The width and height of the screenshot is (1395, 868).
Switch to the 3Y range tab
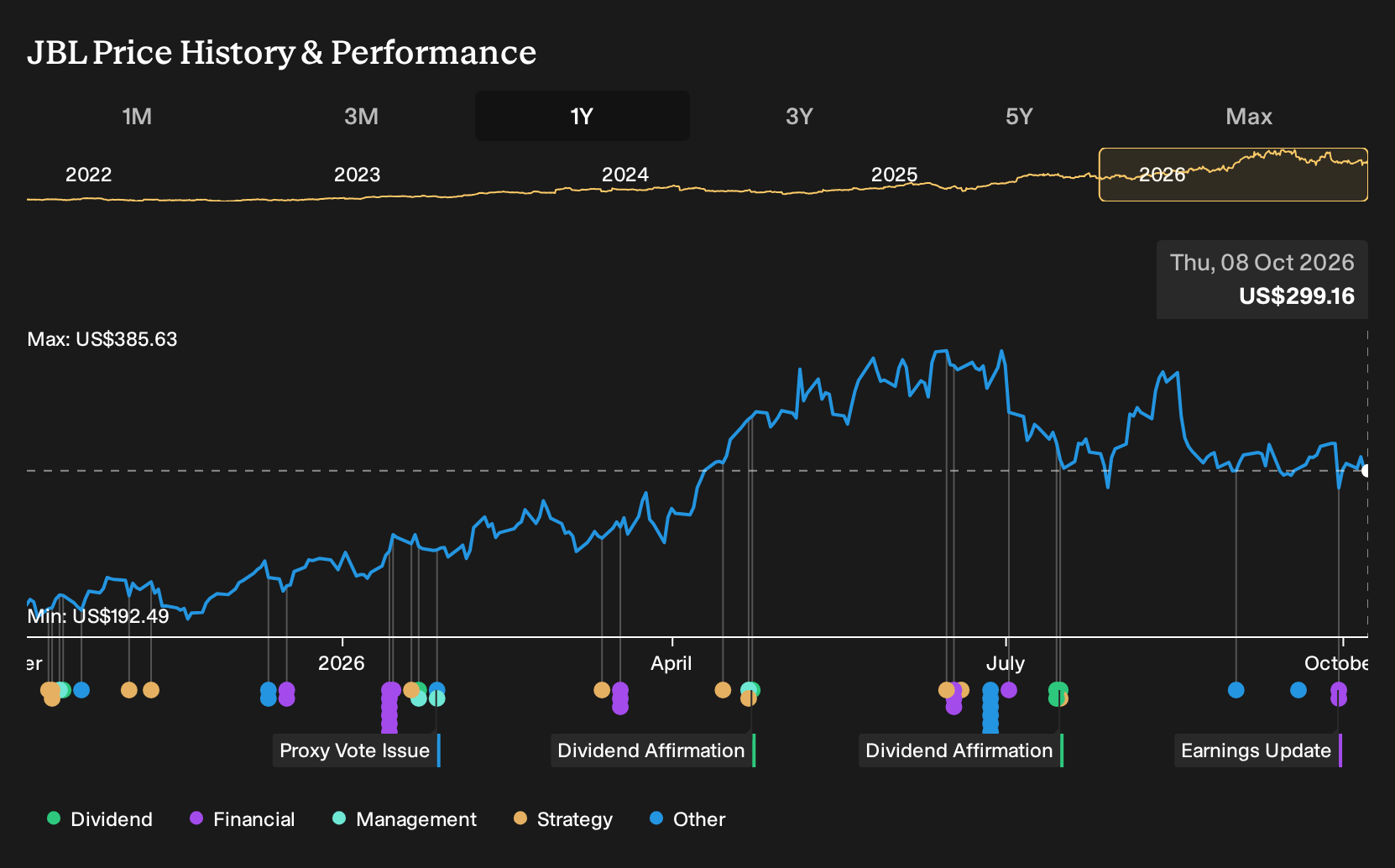pyautogui.click(x=799, y=116)
